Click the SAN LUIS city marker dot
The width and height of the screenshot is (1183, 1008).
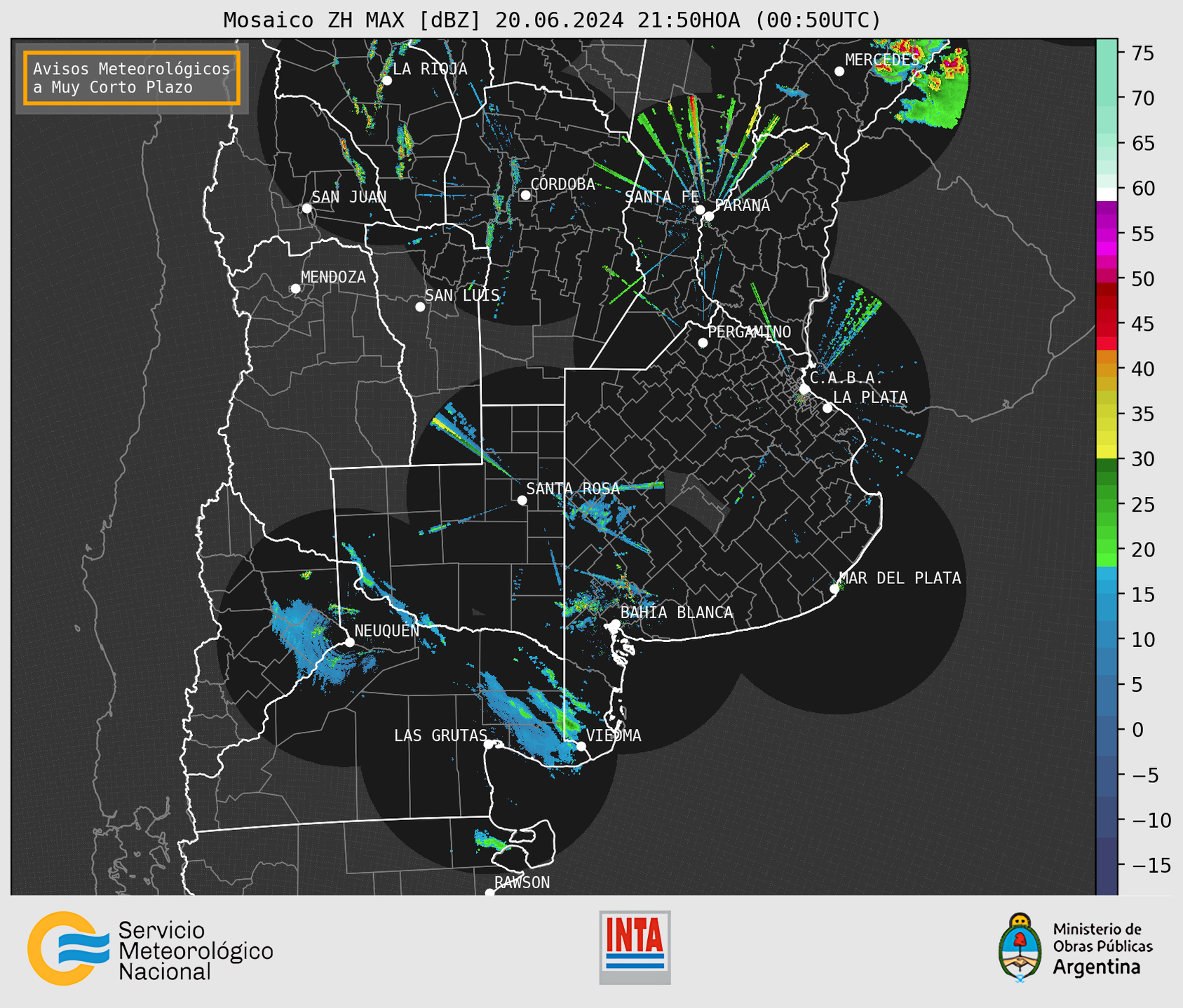point(420,307)
